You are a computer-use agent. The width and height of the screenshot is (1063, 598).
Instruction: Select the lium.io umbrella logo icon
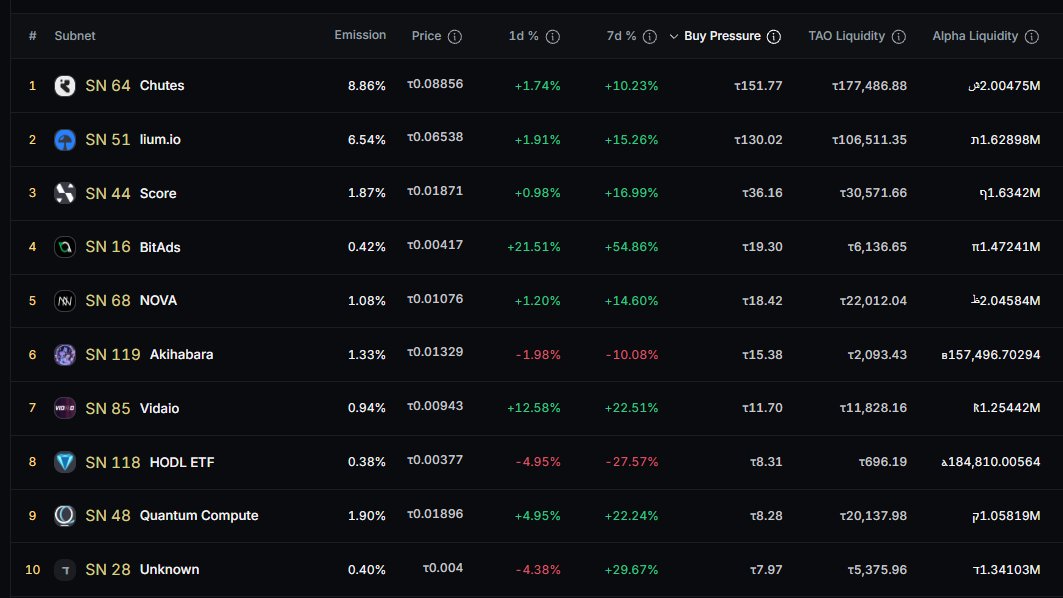point(64,140)
